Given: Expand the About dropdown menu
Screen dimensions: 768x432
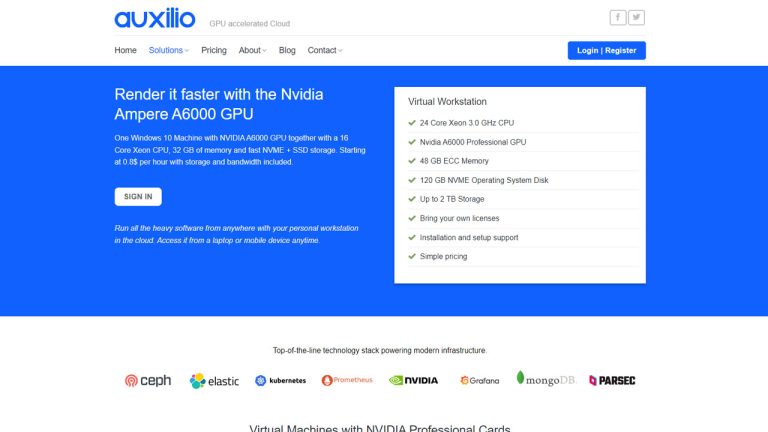Looking at the screenshot, I should coord(252,50).
